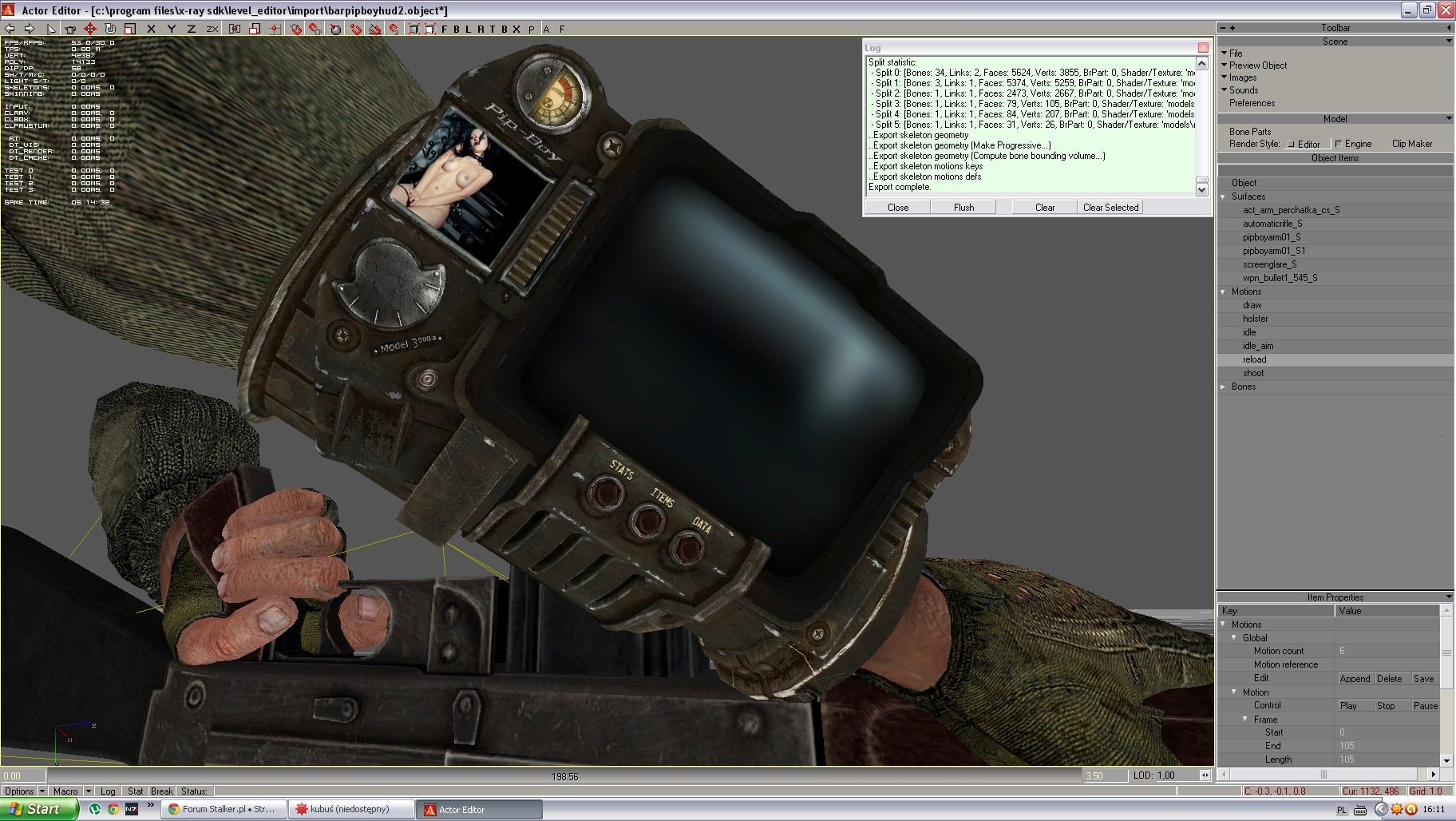Screen dimensions: 1456x821
Task: Click the angle snap icon
Action: click(x=375, y=29)
